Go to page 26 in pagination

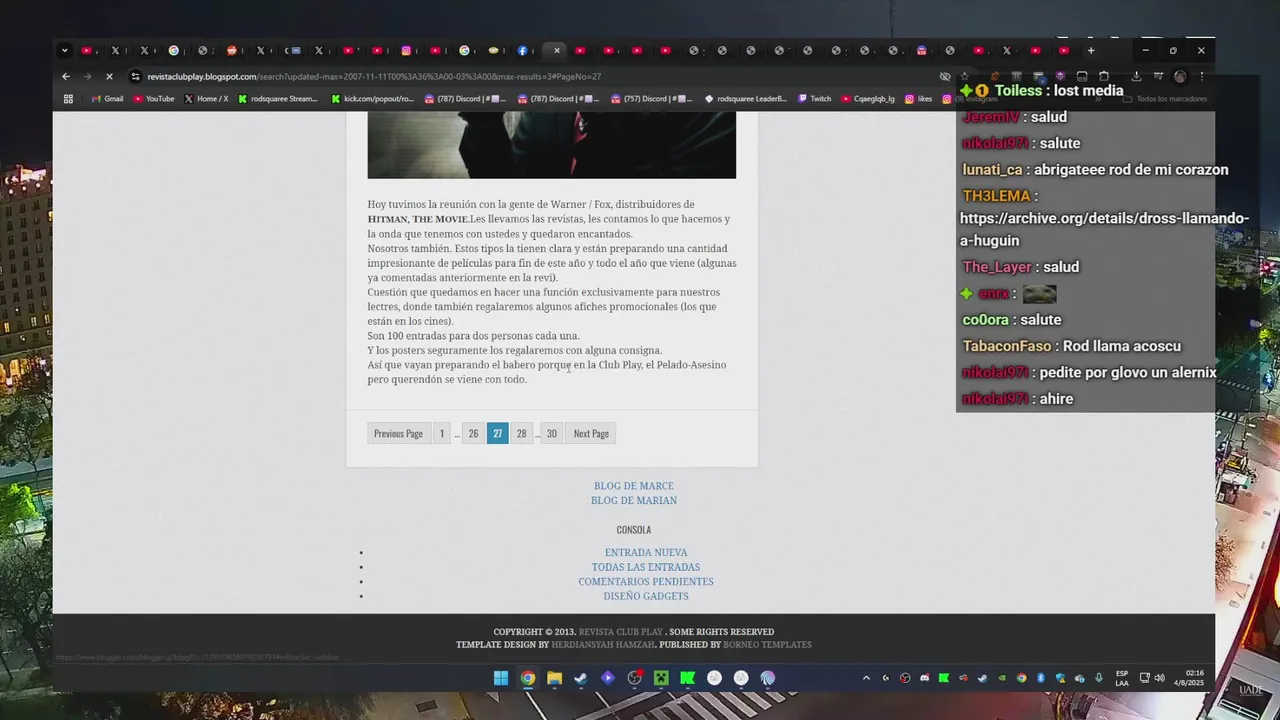point(473,433)
